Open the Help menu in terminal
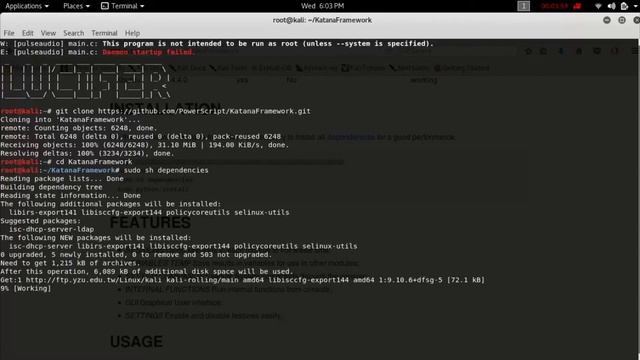 132,33
